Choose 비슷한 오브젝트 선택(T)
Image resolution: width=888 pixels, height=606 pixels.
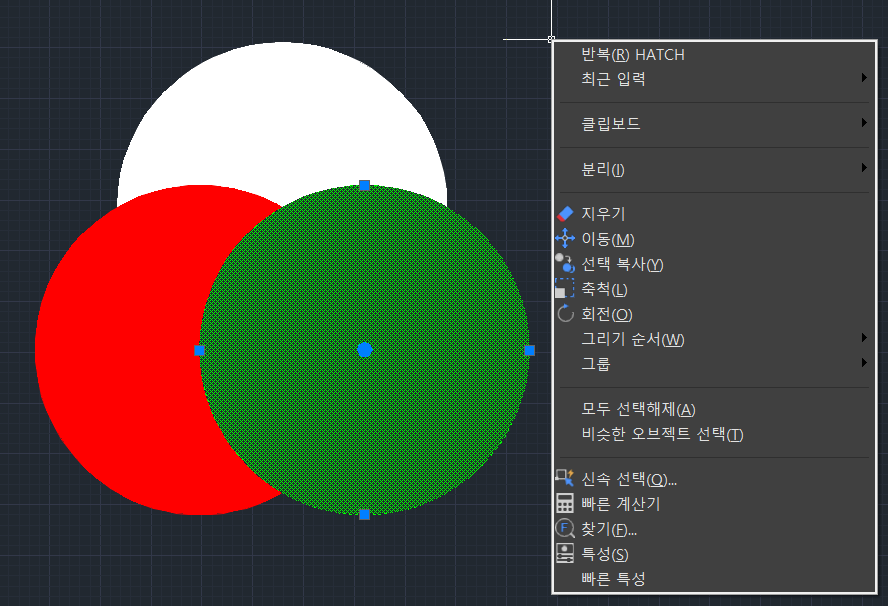point(714,434)
